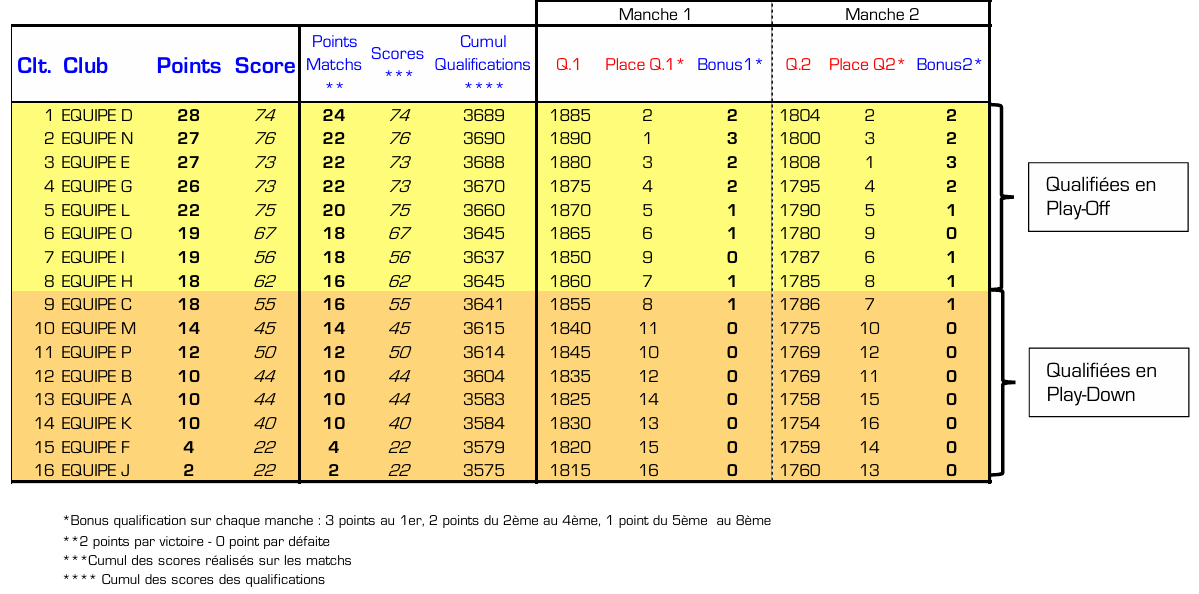Select cumul qualifications value 3583
Screen dimensions: 1199x594
coord(484,400)
